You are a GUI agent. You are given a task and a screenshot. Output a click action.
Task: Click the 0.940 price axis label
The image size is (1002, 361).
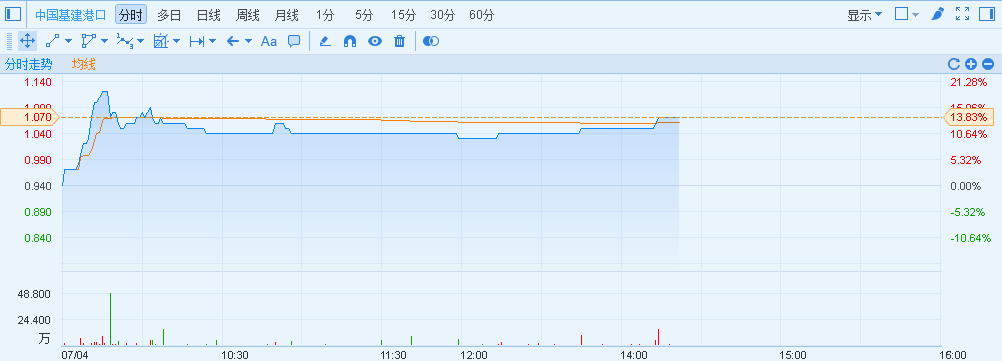pos(38,186)
